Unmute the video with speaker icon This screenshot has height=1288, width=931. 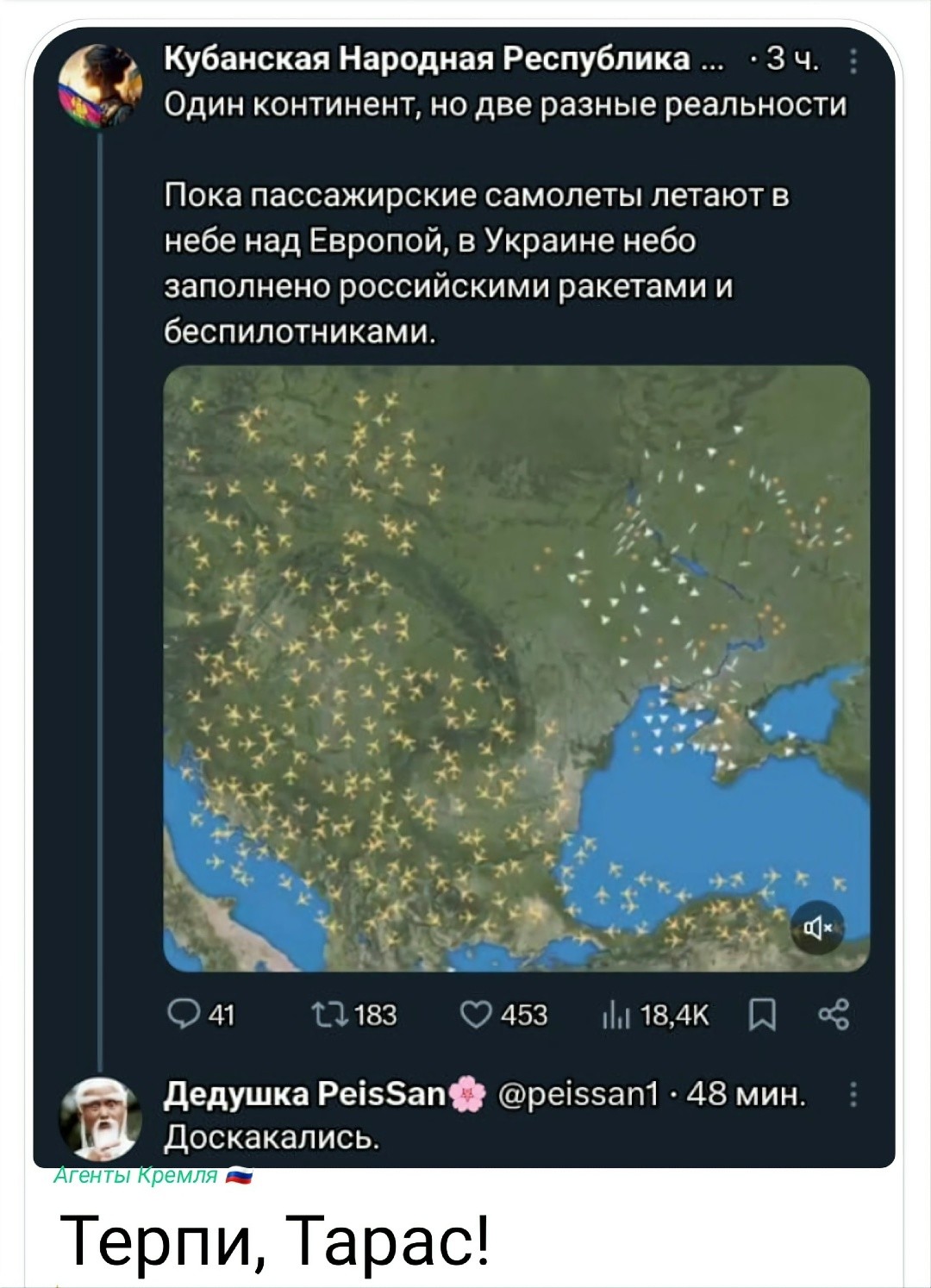(816, 928)
